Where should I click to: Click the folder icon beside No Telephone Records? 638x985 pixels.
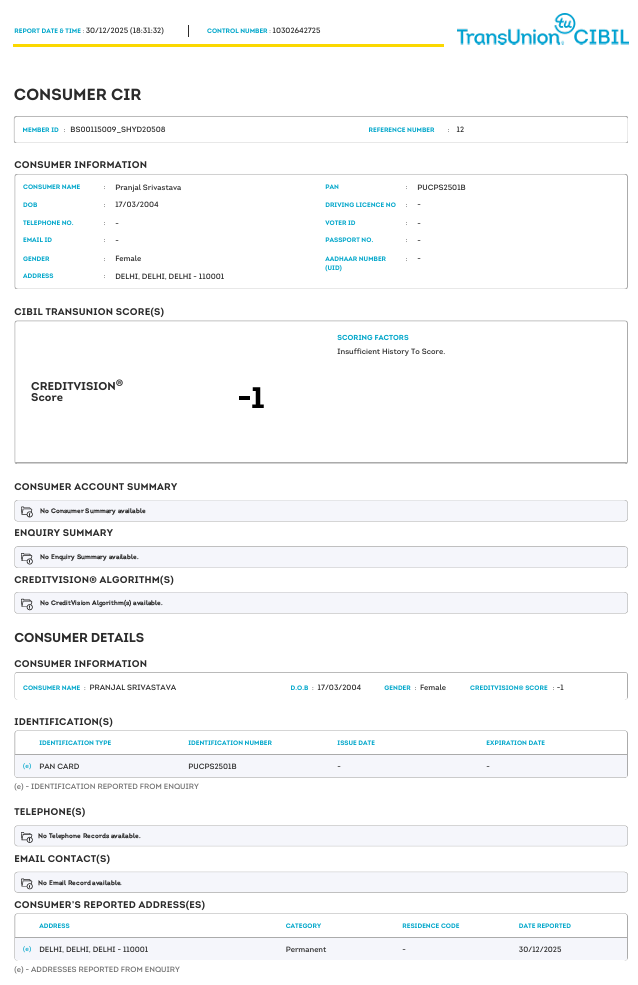27,836
